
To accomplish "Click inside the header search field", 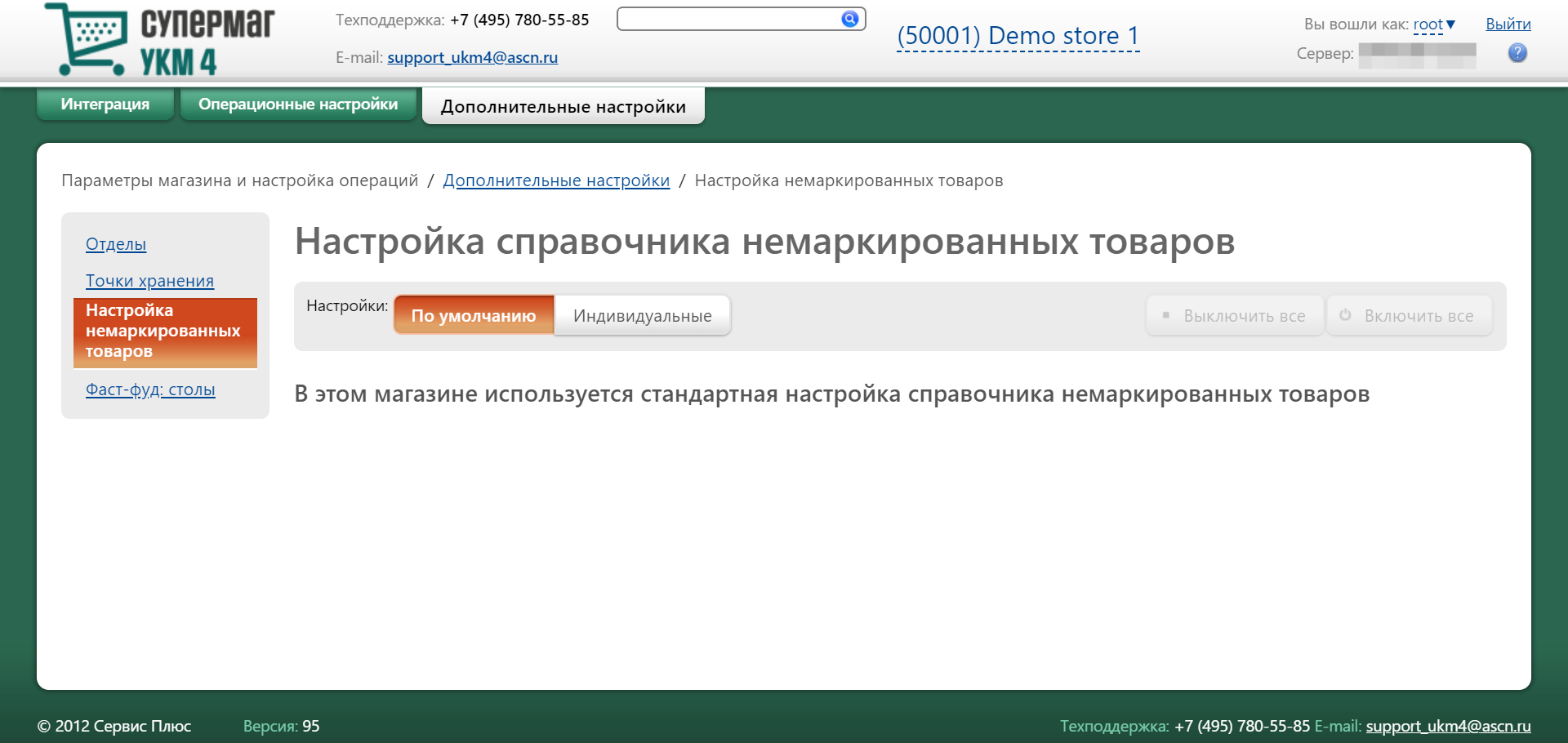I will pyautogui.click(x=727, y=19).
